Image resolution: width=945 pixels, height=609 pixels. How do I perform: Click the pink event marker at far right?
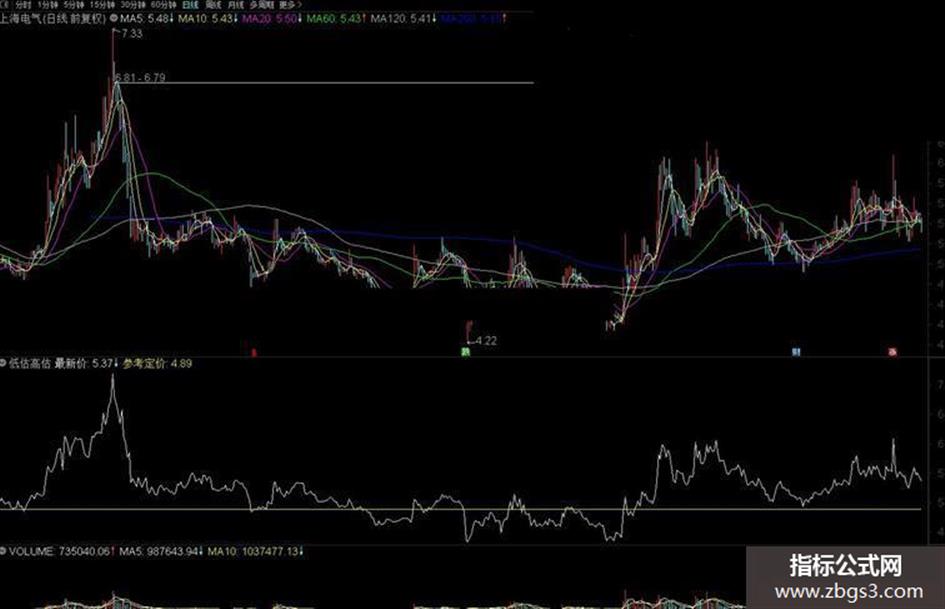pyautogui.click(x=893, y=352)
